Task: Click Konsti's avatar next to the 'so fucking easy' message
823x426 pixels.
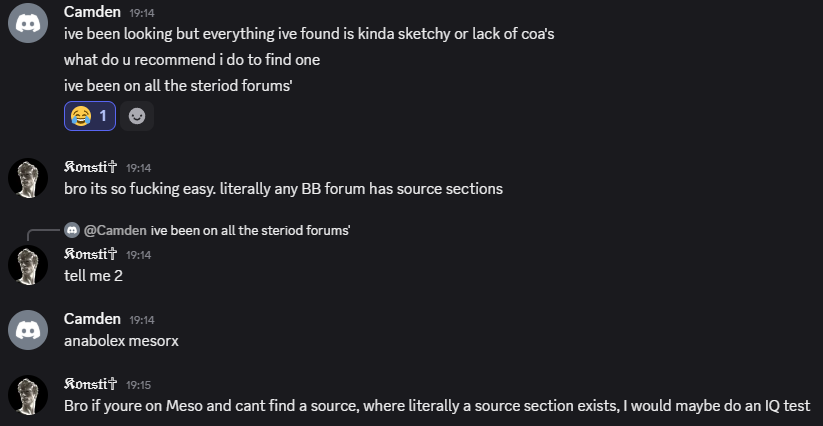Action: coord(28,178)
